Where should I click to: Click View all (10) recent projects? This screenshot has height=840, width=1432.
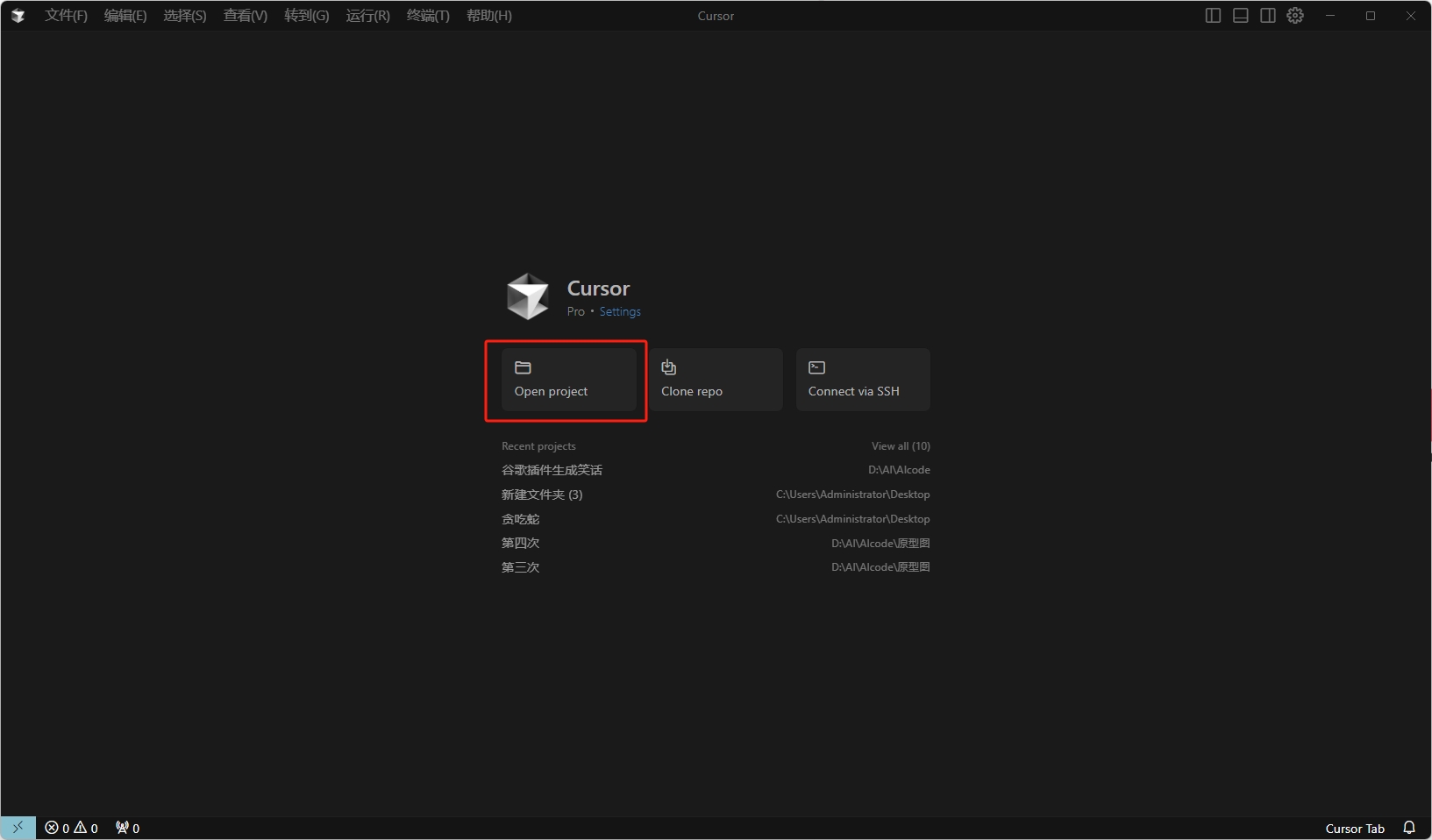(901, 446)
